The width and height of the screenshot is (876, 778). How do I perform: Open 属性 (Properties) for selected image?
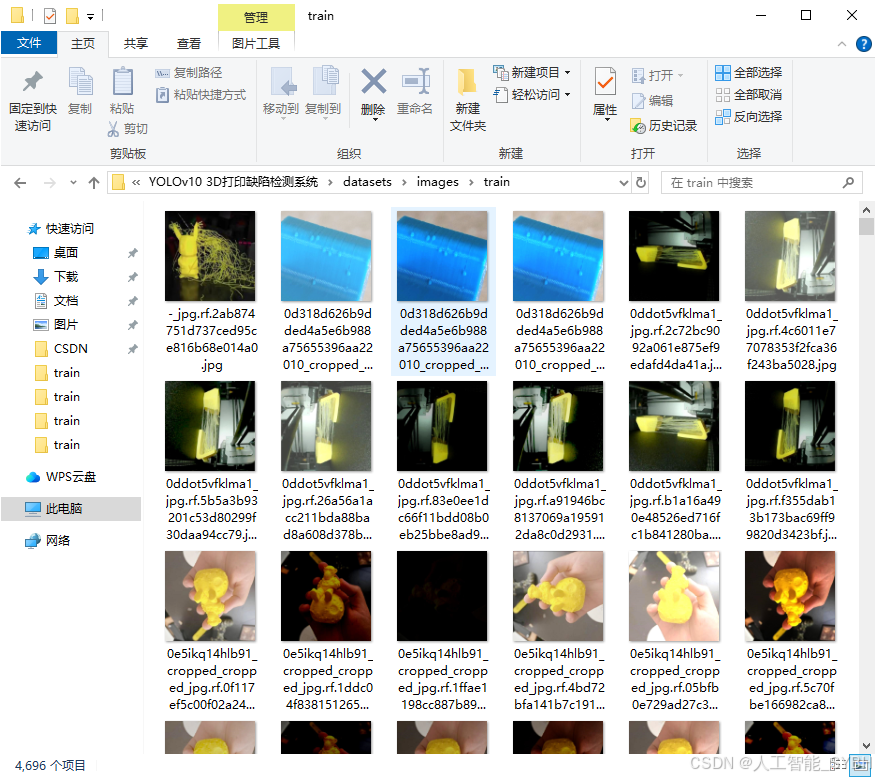pos(605,95)
